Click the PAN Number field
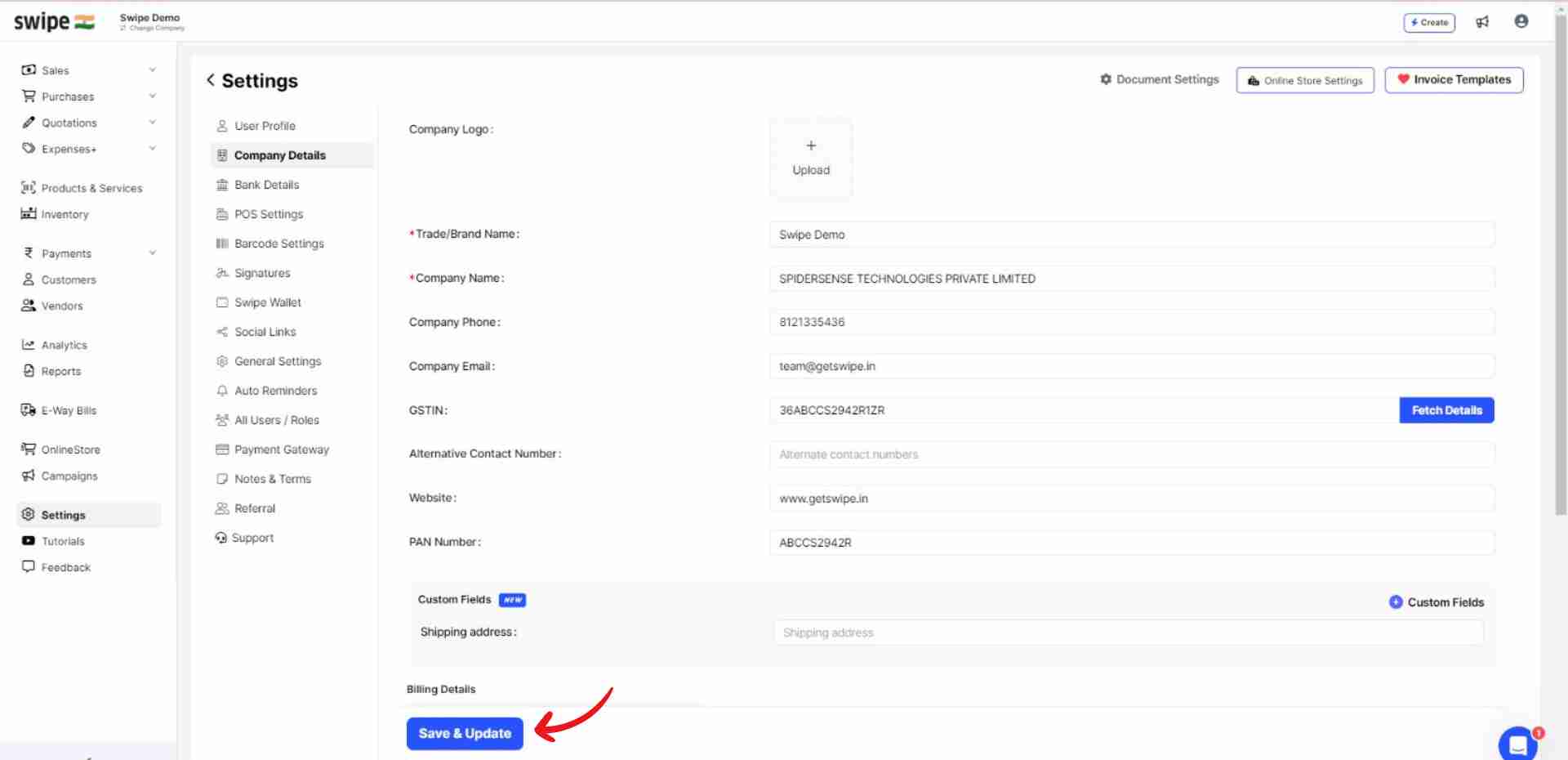The height and width of the screenshot is (760, 1568). click(1132, 543)
